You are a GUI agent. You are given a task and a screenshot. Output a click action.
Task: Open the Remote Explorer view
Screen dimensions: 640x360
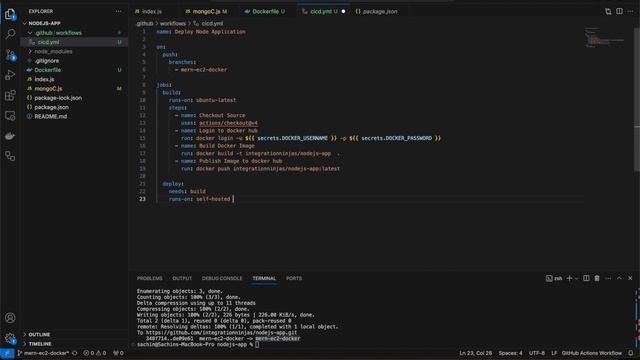(10, 116)
